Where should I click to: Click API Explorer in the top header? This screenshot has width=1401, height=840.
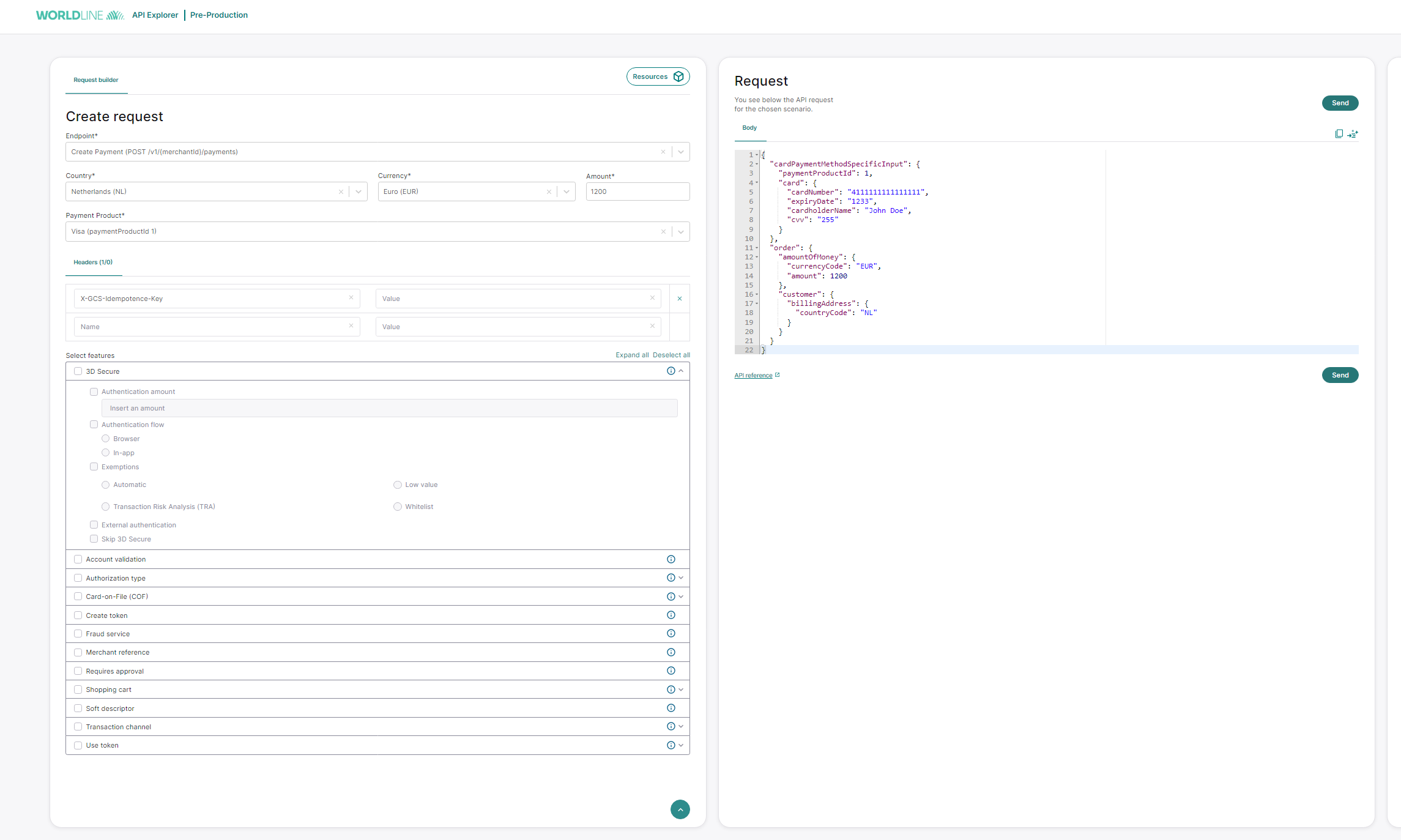pos(155,15)
